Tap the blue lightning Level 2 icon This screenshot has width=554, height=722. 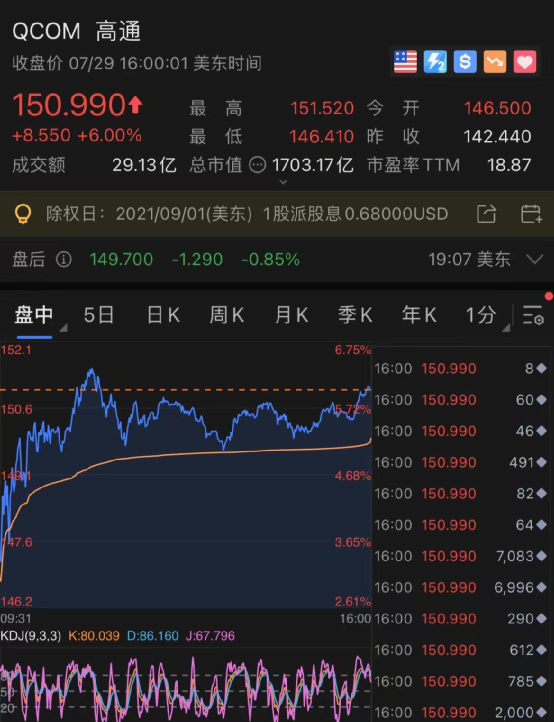[x=435, y=62]
